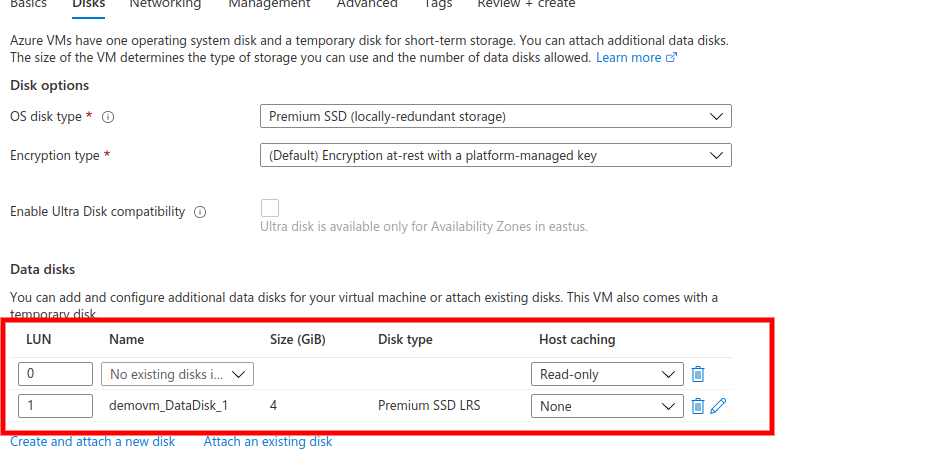Go to the Management tab
The image size is (936, 471).
[269, 4]
